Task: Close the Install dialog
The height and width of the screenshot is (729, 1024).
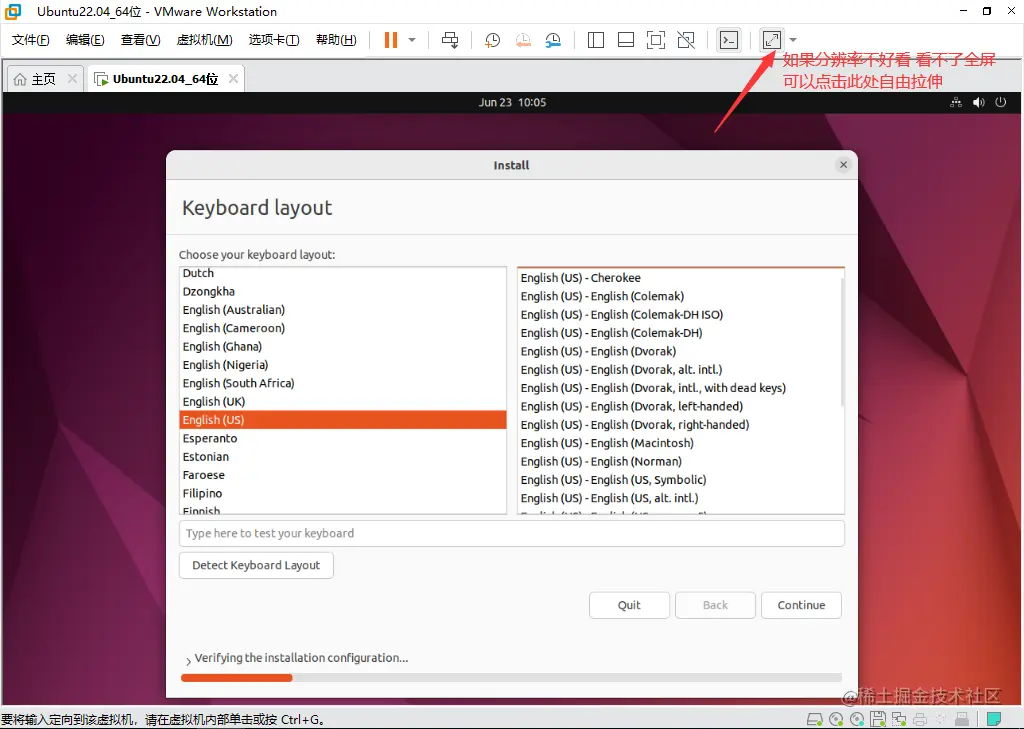Action: (x=843, y=165)
